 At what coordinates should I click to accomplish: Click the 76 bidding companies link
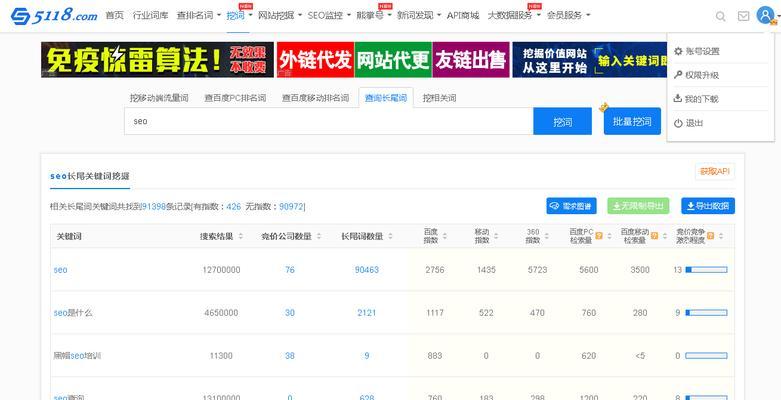(290, 270)
